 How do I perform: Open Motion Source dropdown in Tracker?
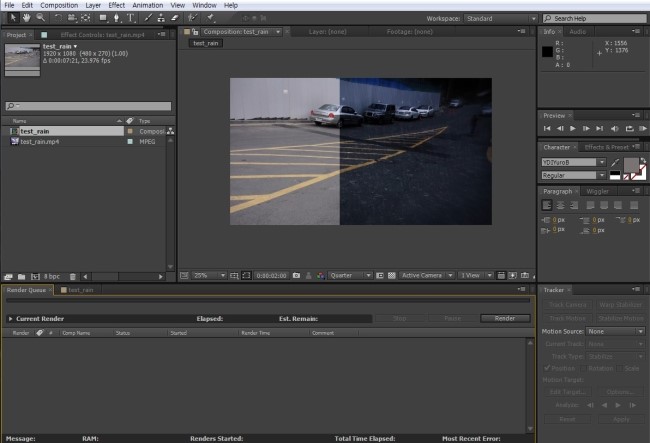coord(616,332)
